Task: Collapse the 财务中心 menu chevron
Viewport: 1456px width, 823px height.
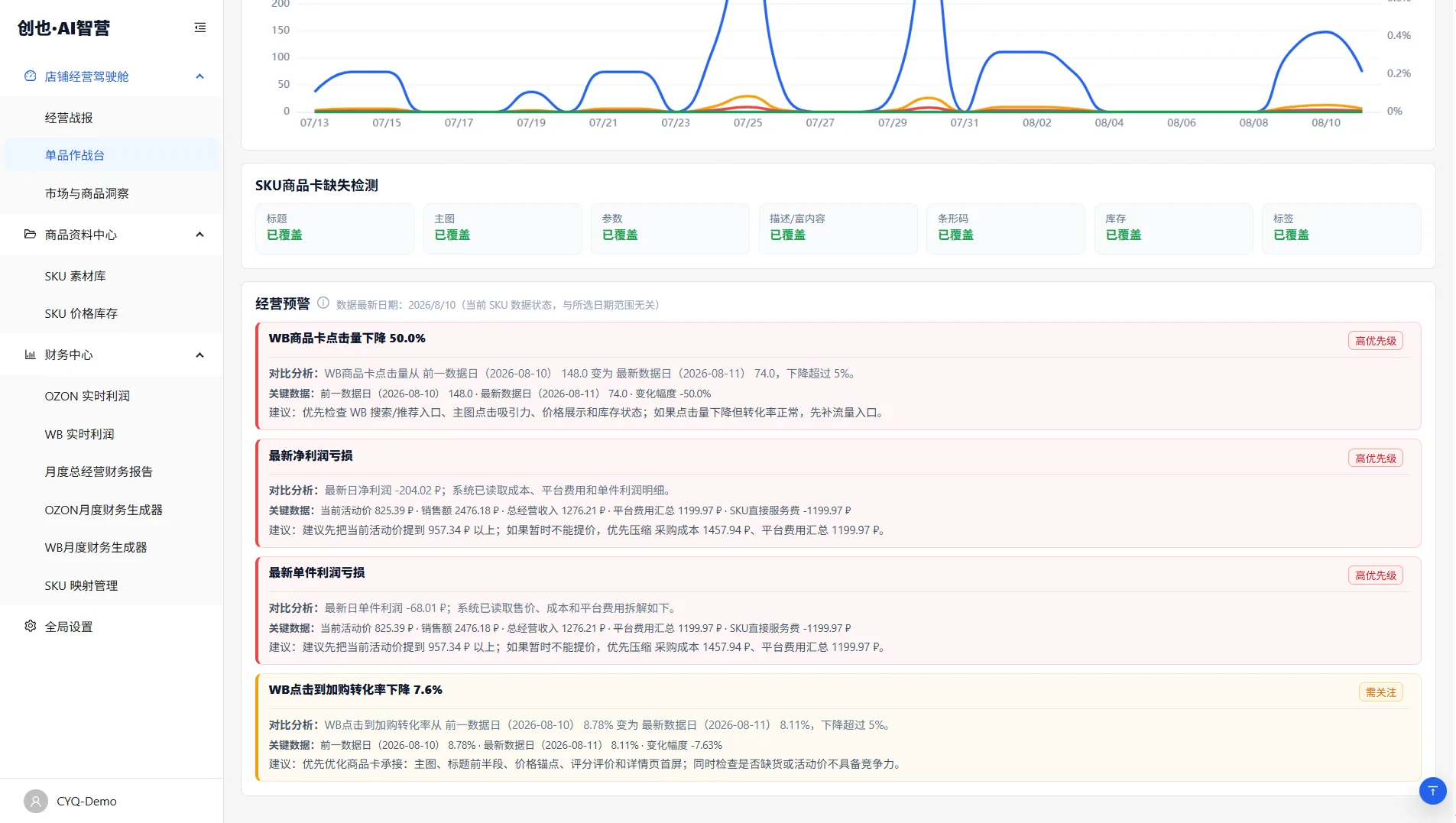Action: coord(200,355)
